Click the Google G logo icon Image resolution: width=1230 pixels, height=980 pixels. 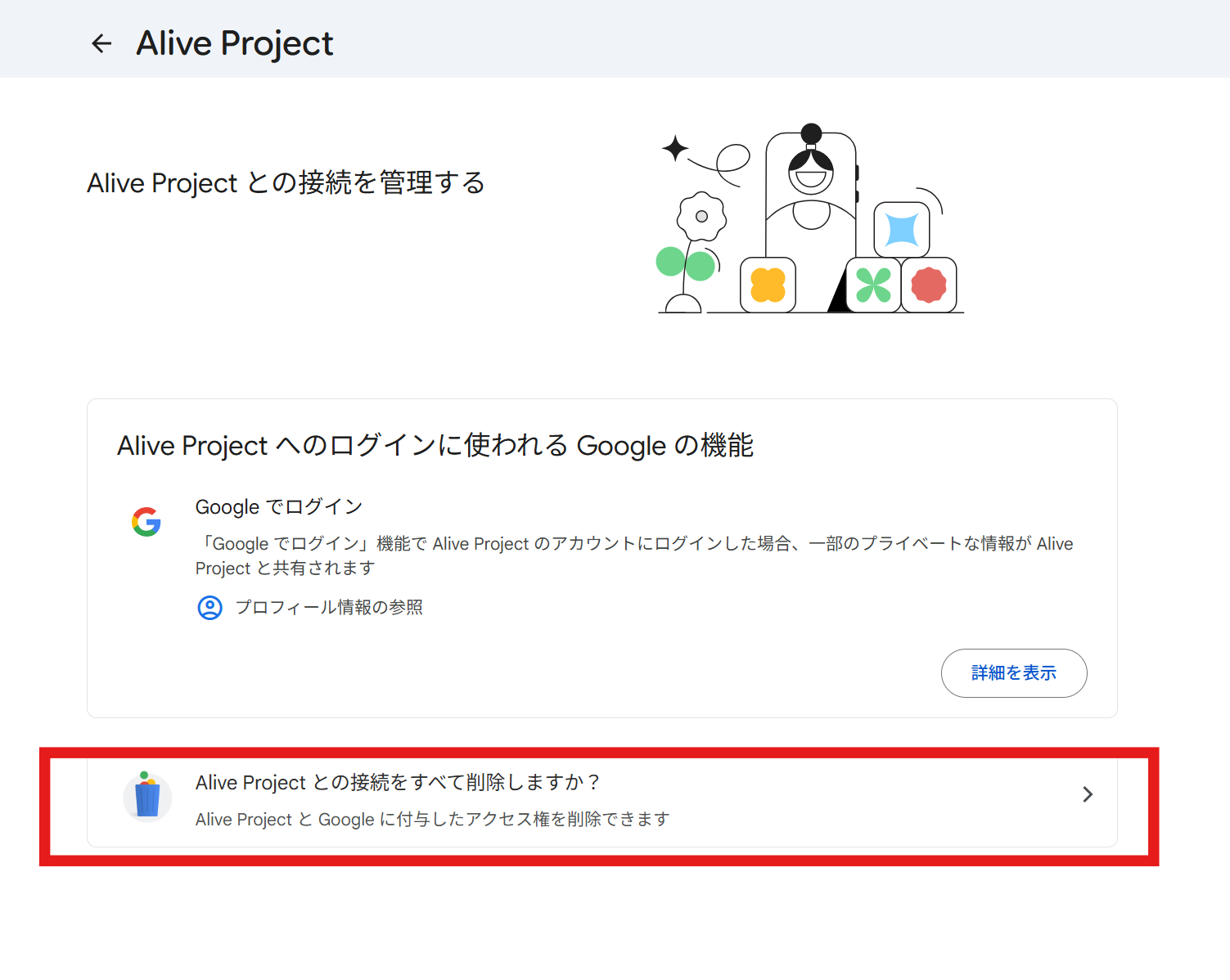tap(146, 522)
